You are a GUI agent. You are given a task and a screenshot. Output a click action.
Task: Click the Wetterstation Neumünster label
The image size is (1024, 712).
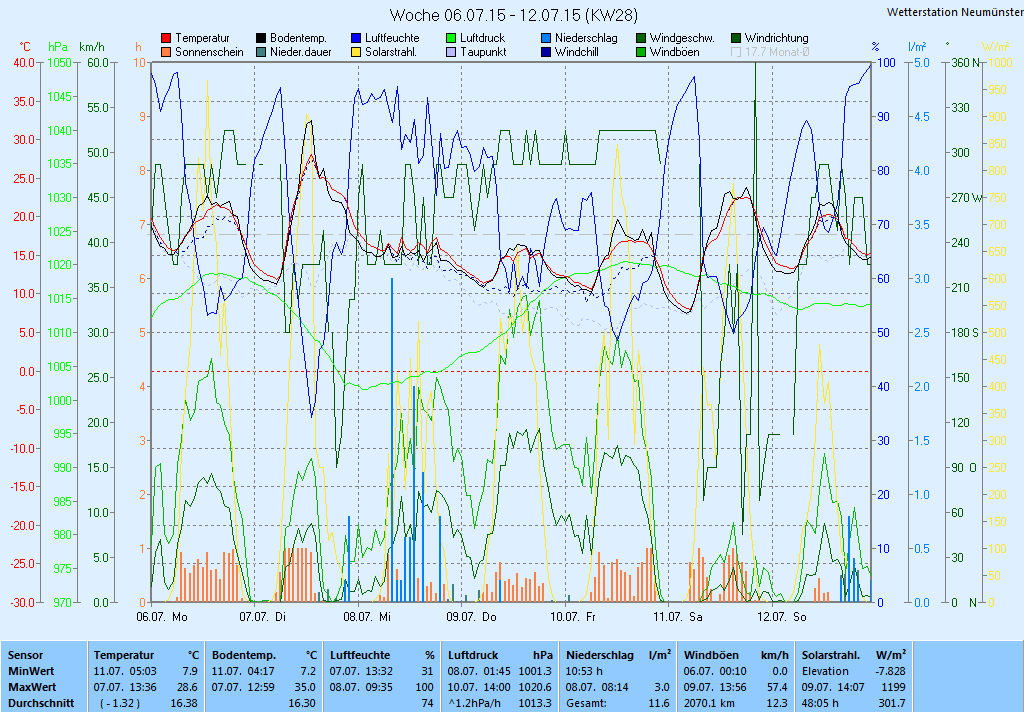click(x=954, y=12)
